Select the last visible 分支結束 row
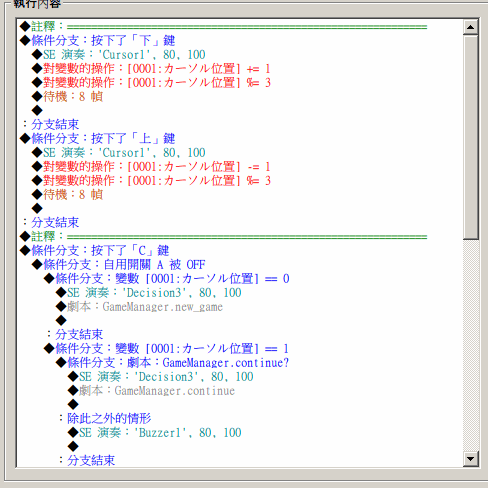The width and height of the screenshot is (488, 488). point(86,460)
